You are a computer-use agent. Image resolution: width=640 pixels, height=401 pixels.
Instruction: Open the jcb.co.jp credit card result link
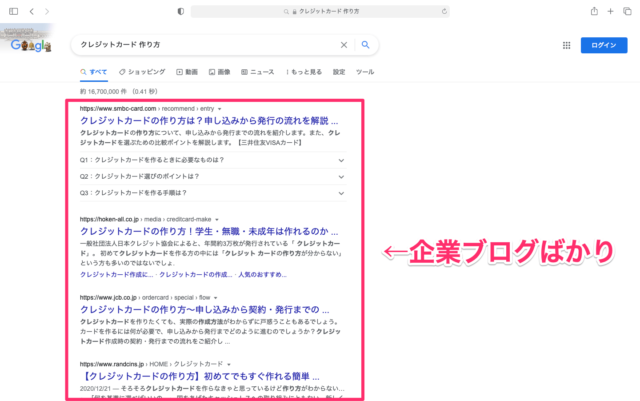point(204,310)
